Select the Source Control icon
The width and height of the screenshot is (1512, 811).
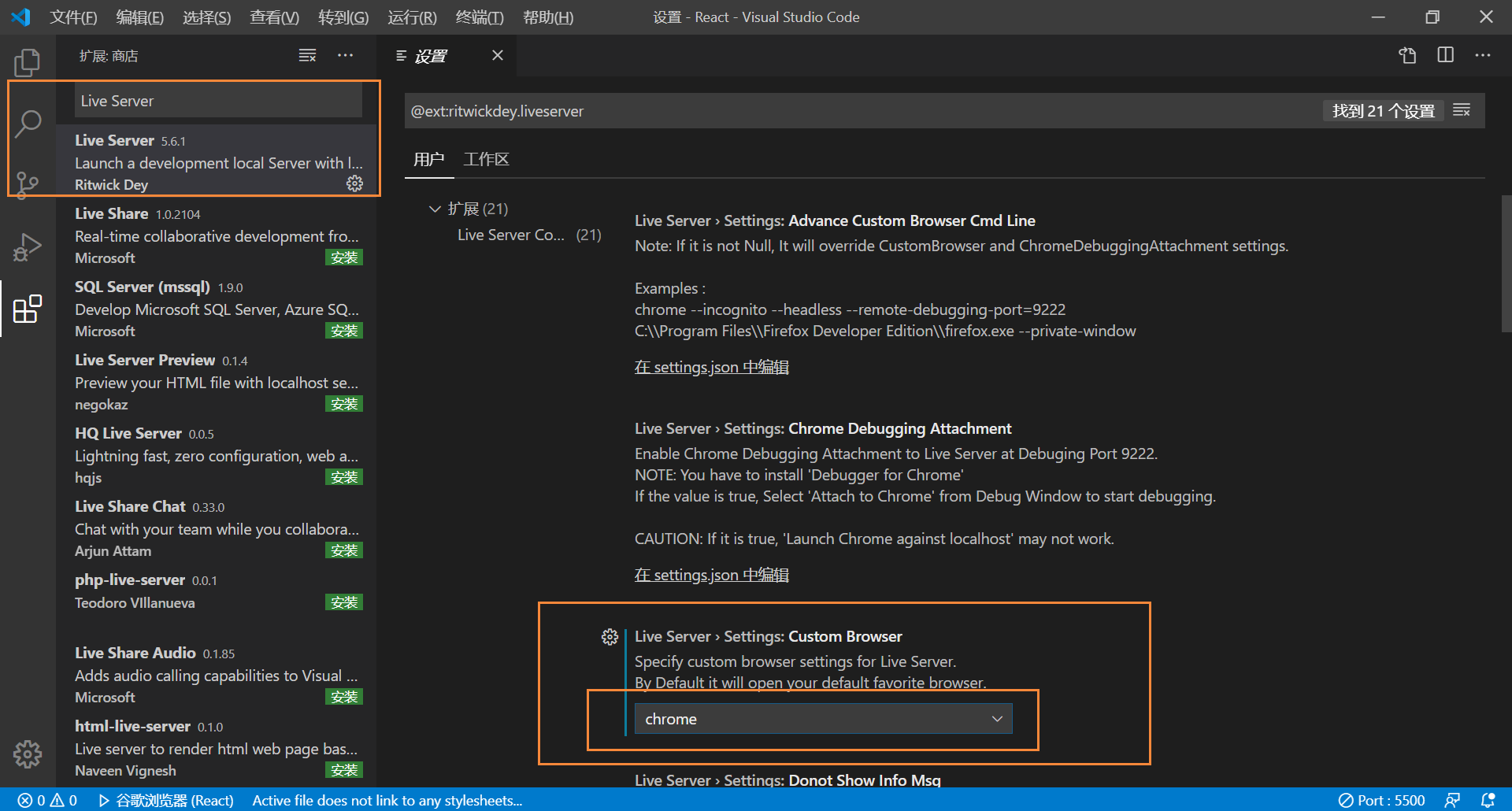[x=28, y=185]
